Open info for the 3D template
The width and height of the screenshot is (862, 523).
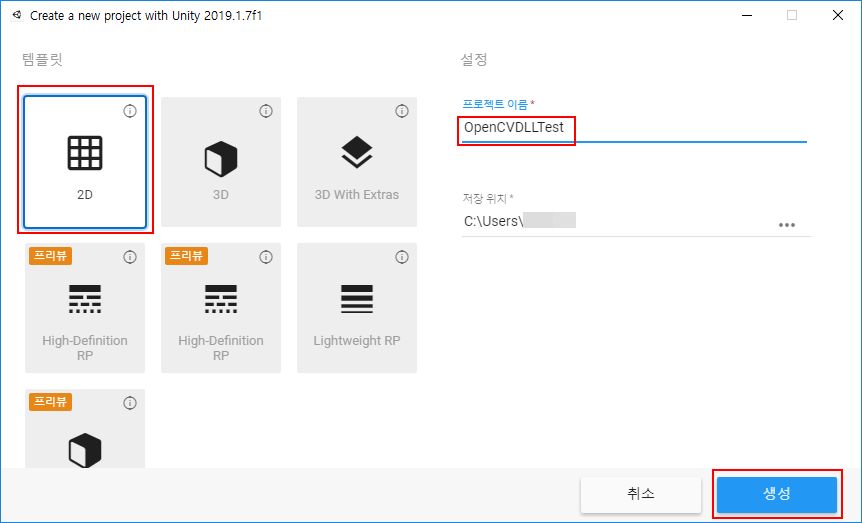coord(266,111)
